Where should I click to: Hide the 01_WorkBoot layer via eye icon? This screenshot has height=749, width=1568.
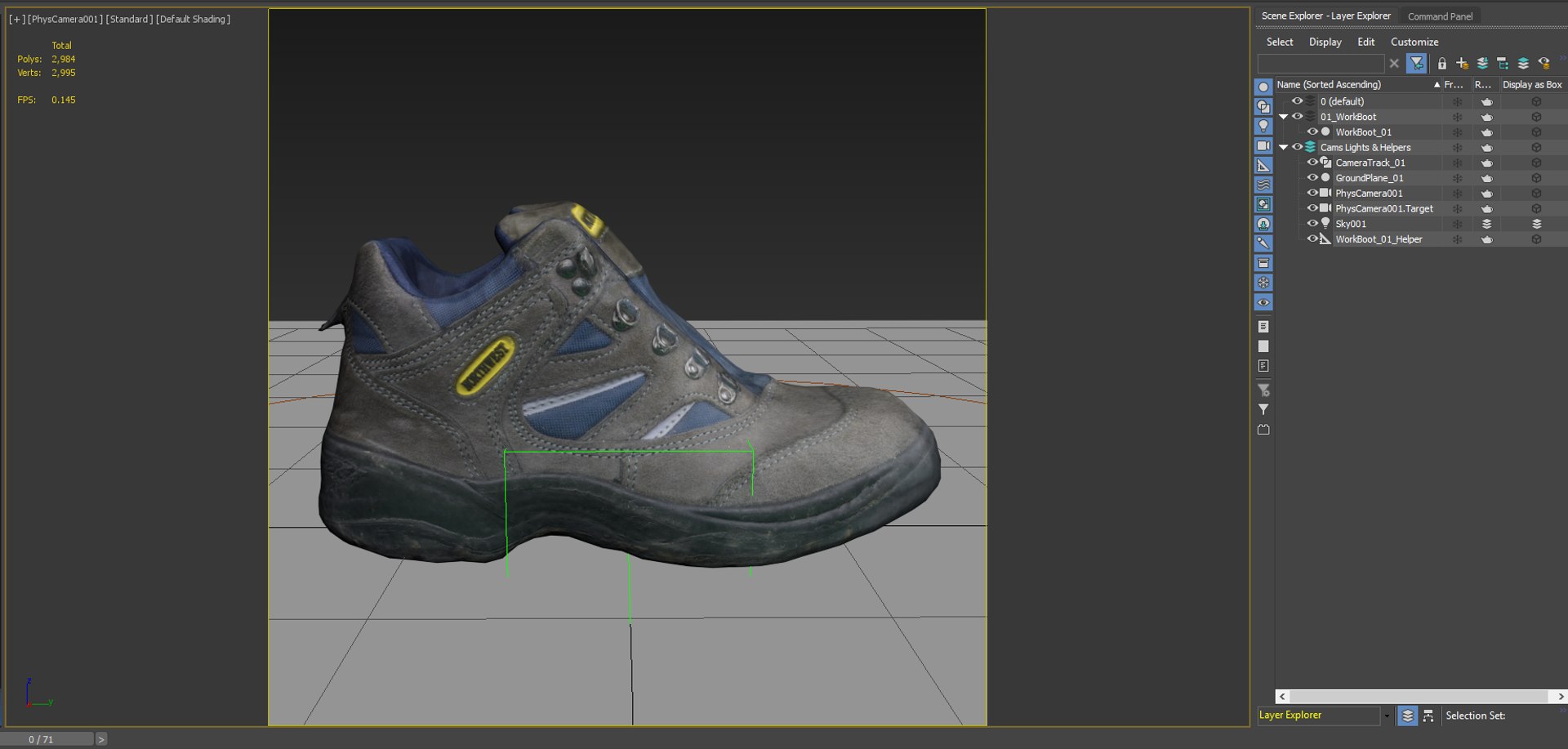(1297, 116)
